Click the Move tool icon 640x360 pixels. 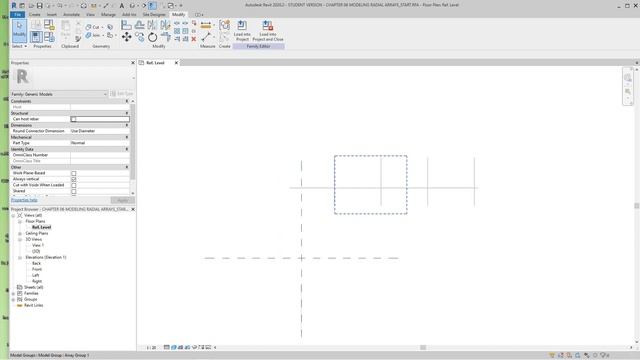(x=127, y=37)
